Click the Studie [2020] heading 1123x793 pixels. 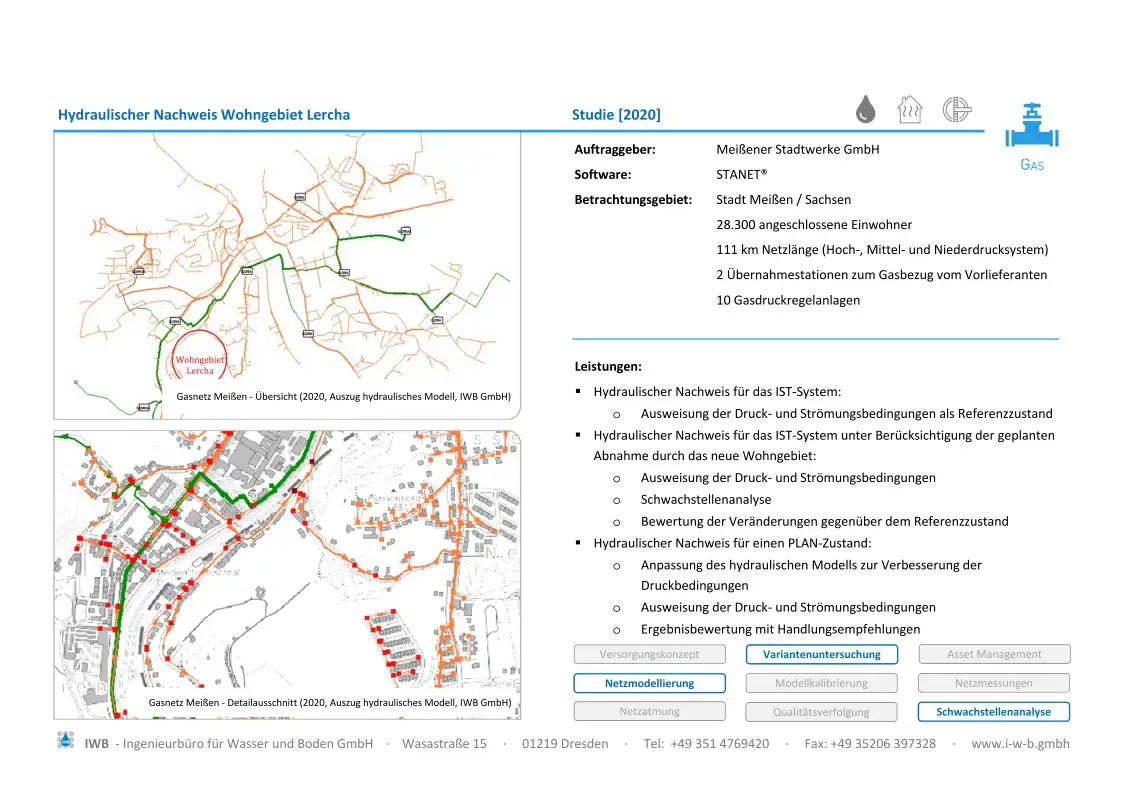pyautogui.click(x=616, y=115)
